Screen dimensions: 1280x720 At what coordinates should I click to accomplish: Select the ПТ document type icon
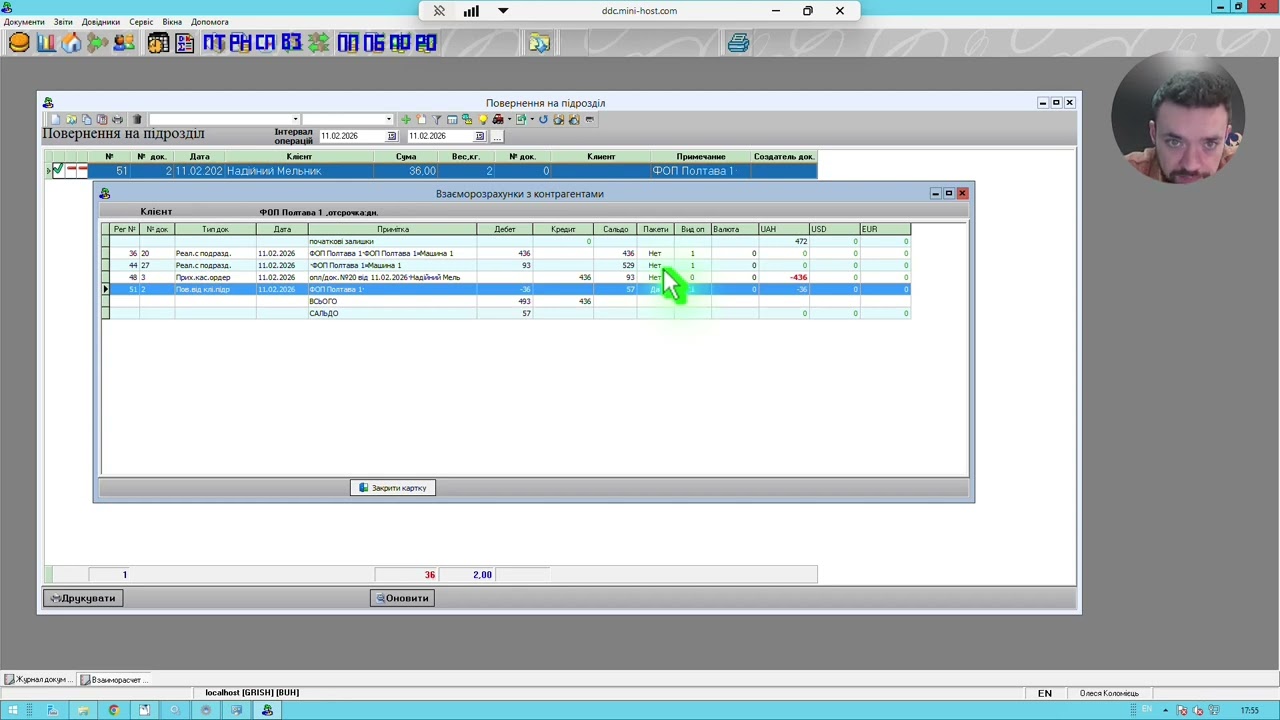tap(214, 43)
